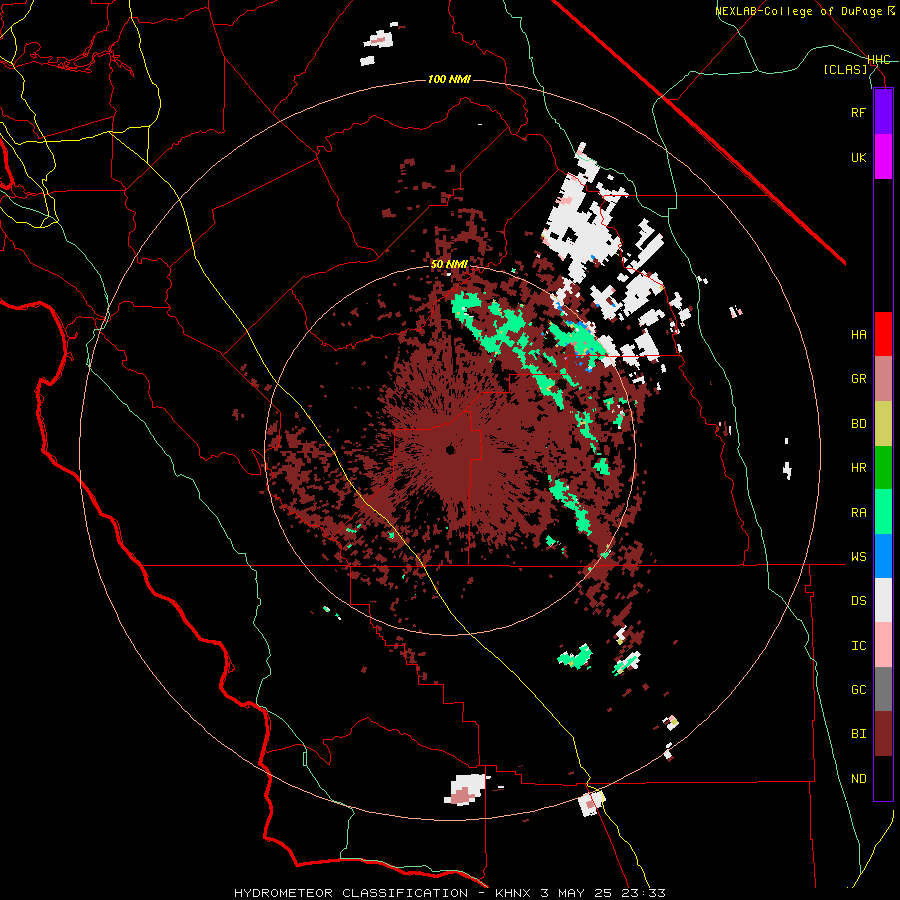
Task: Click the red HA color swatch in legend
Action: coord(883,334)
